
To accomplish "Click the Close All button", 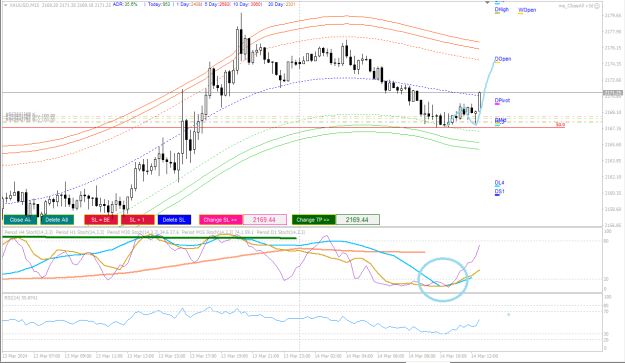I will coord(20,220).
